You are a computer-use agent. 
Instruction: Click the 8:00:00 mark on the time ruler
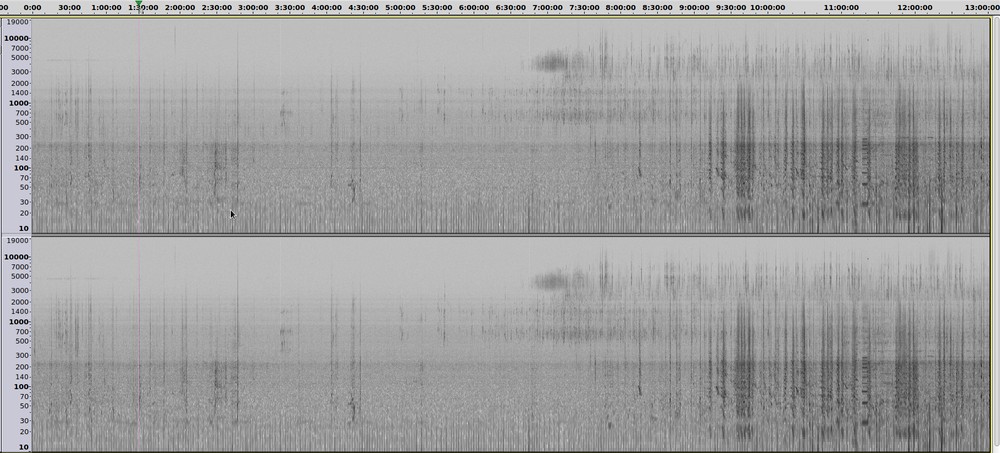pyautogui.click(x=620, y=7)
